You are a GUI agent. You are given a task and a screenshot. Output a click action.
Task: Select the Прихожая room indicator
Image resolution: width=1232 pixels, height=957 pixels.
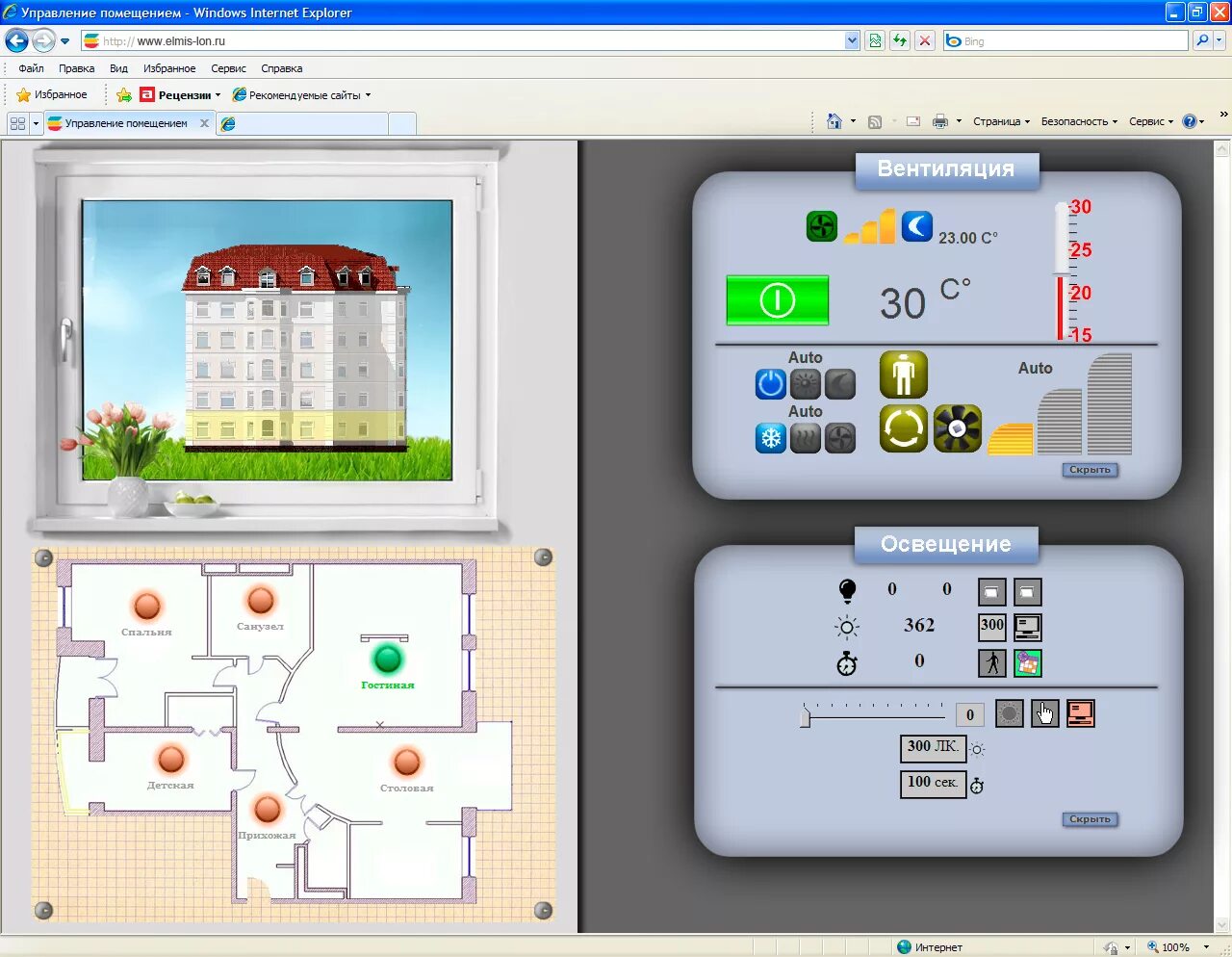click(x=267, y=810)
